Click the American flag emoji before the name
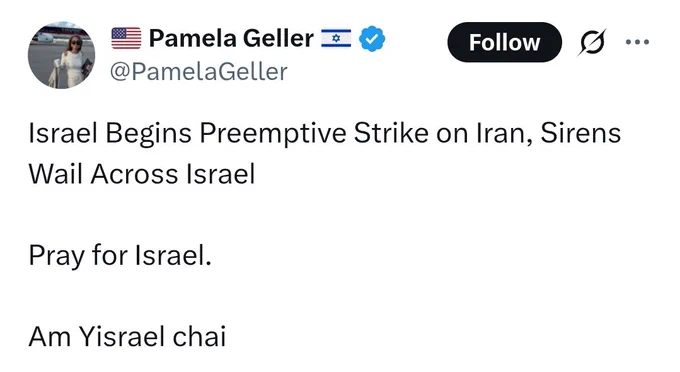The image size is (680, 372). (x=126, y=38)
